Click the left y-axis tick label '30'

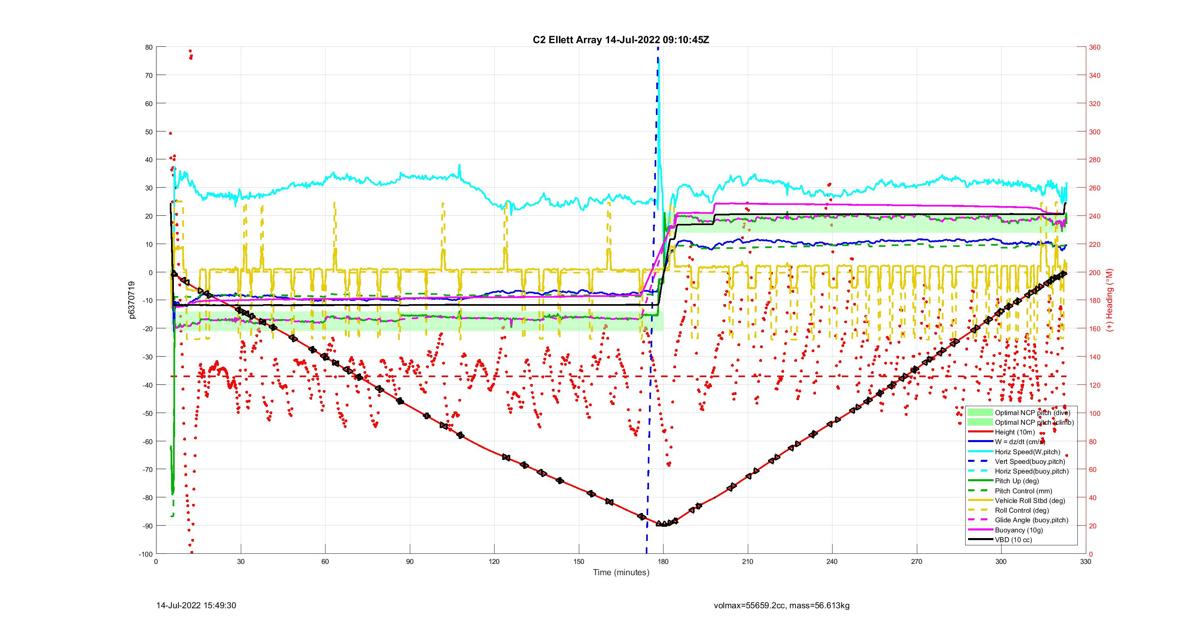[148, 188]
